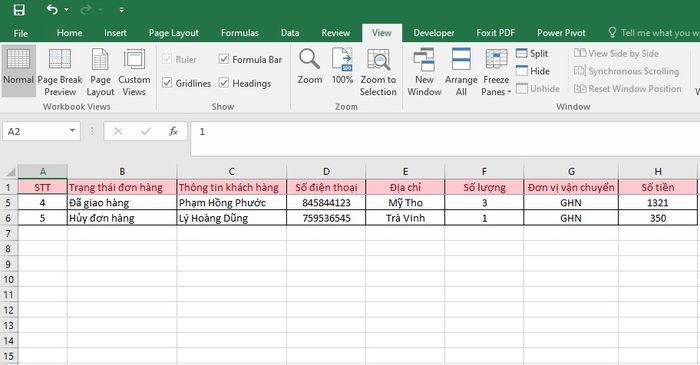Click cell 'Phạm Hồng Phước'
Screen dimensions: 700x365
pyautogui.click(x=232, y=203)
